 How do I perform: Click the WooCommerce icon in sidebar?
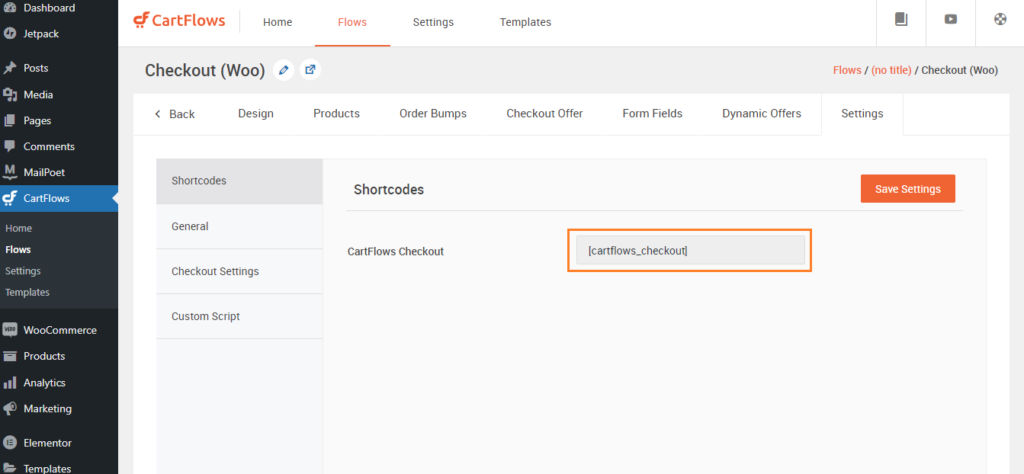[10, 330]
